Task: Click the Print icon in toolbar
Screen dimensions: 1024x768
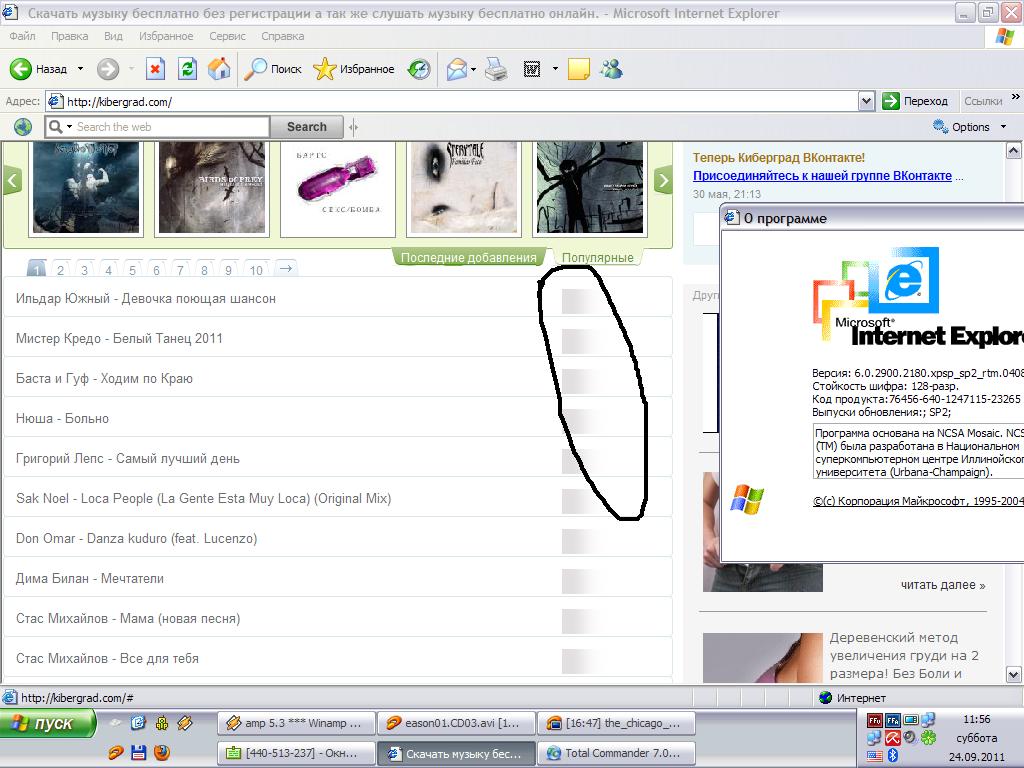Action: point(496,69)
